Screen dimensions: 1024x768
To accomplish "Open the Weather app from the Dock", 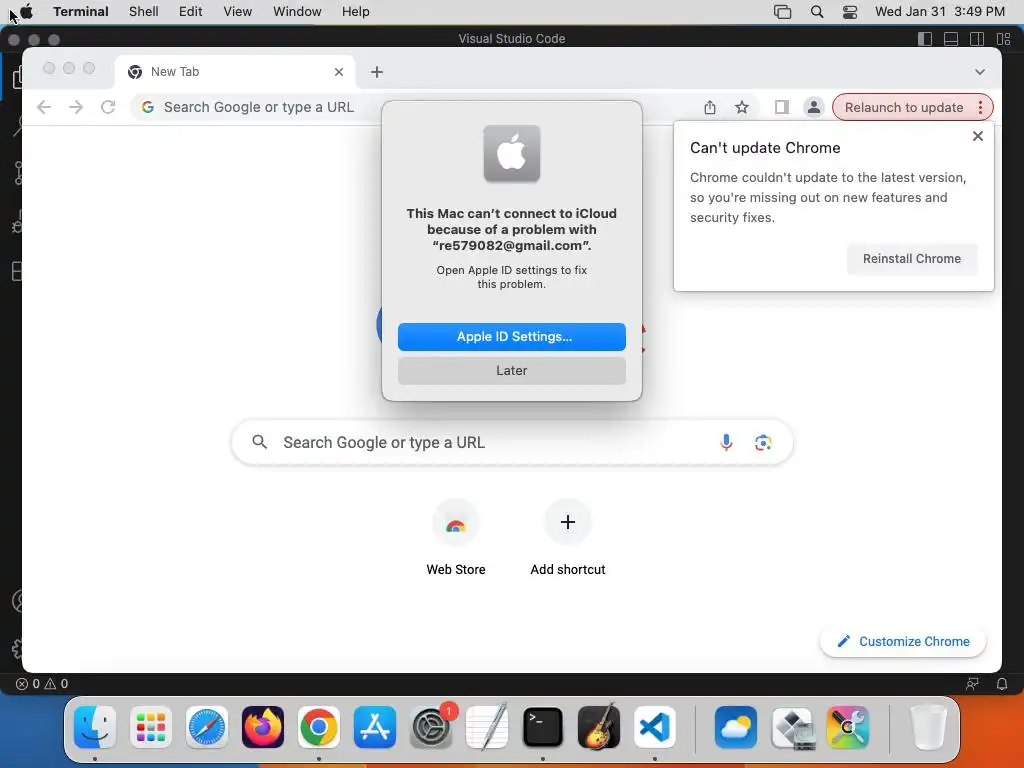I will [x=736, y=727].
